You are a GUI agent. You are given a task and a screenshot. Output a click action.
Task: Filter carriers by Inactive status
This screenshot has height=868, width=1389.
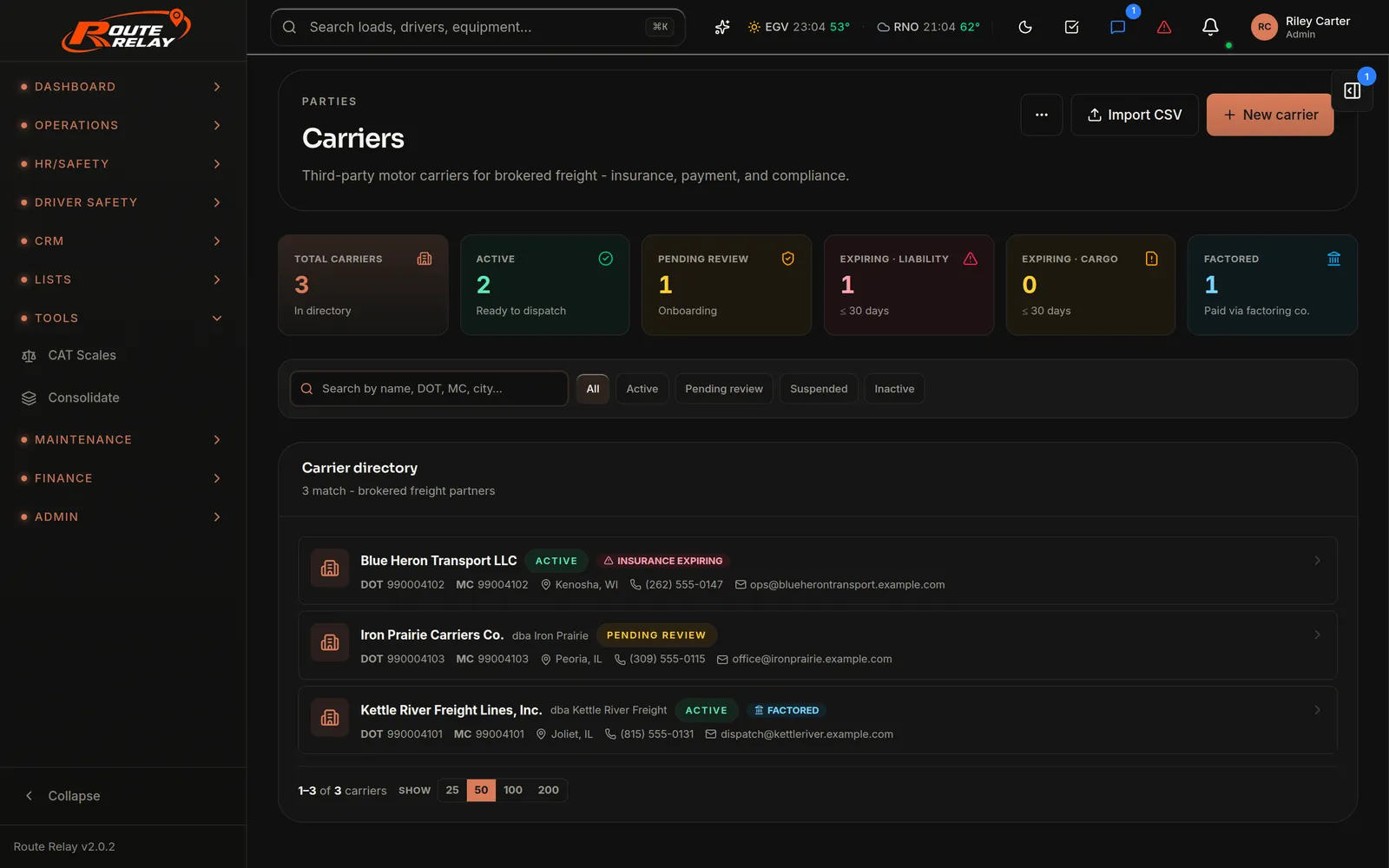pyautogui.click(x=894, y=389)
